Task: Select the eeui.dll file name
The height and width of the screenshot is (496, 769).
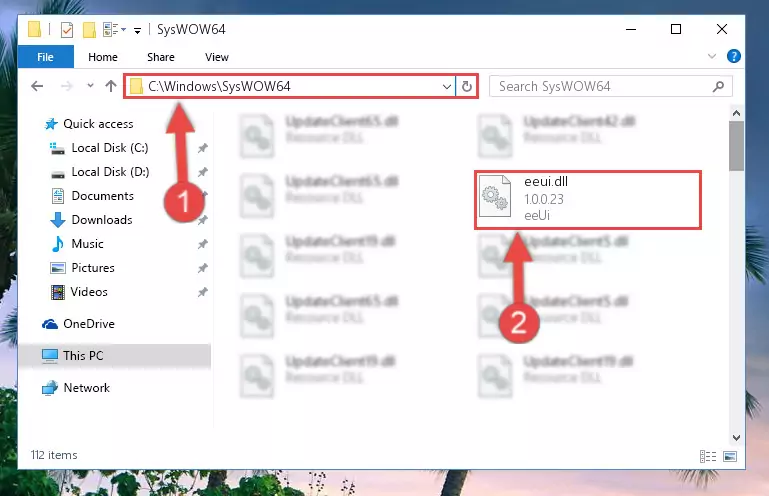Action: coord(546,182)
